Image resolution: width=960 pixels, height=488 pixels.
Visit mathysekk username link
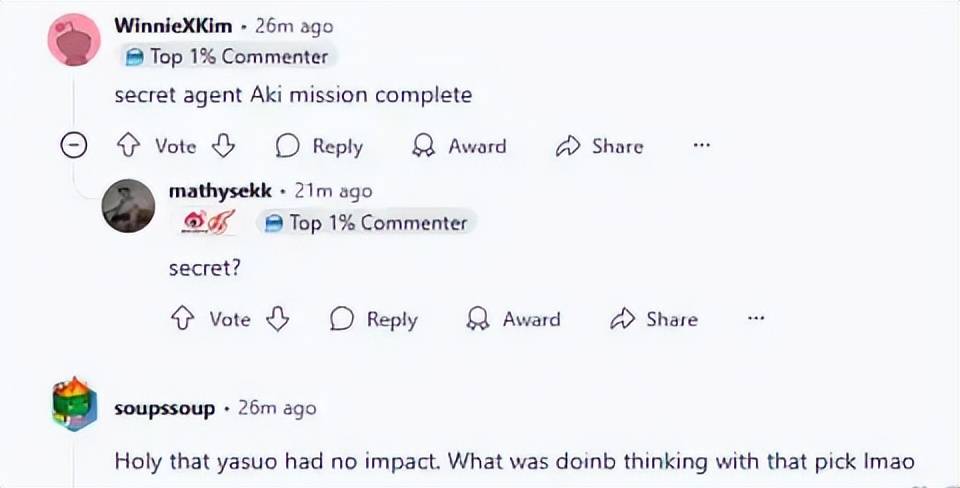(x=220, y=191)
